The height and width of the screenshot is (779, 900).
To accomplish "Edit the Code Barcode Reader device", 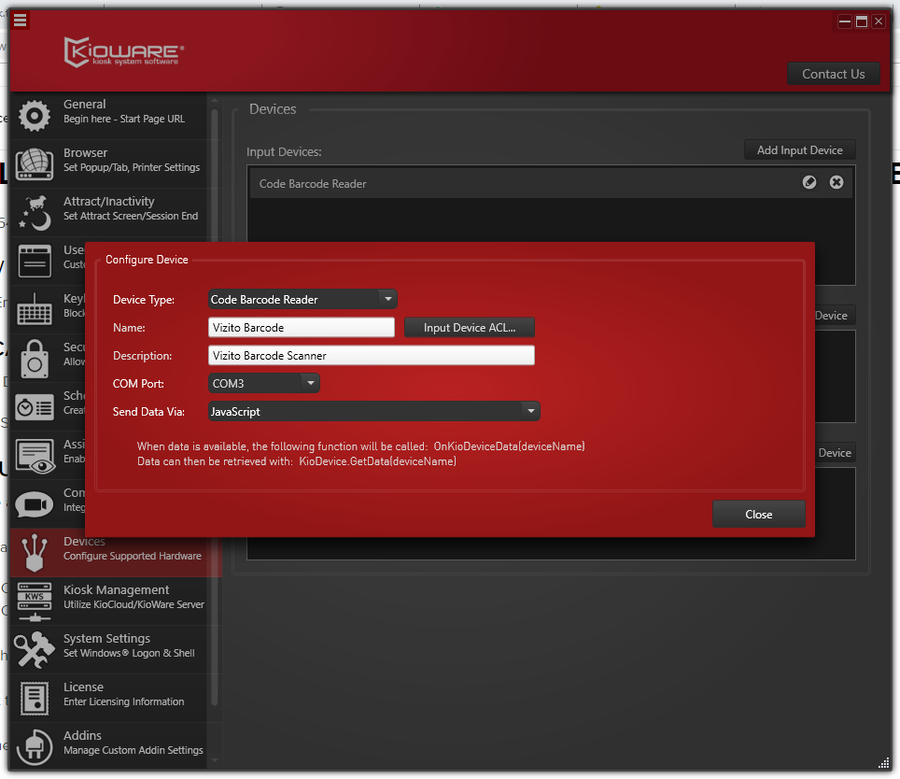I will (810, 182).
